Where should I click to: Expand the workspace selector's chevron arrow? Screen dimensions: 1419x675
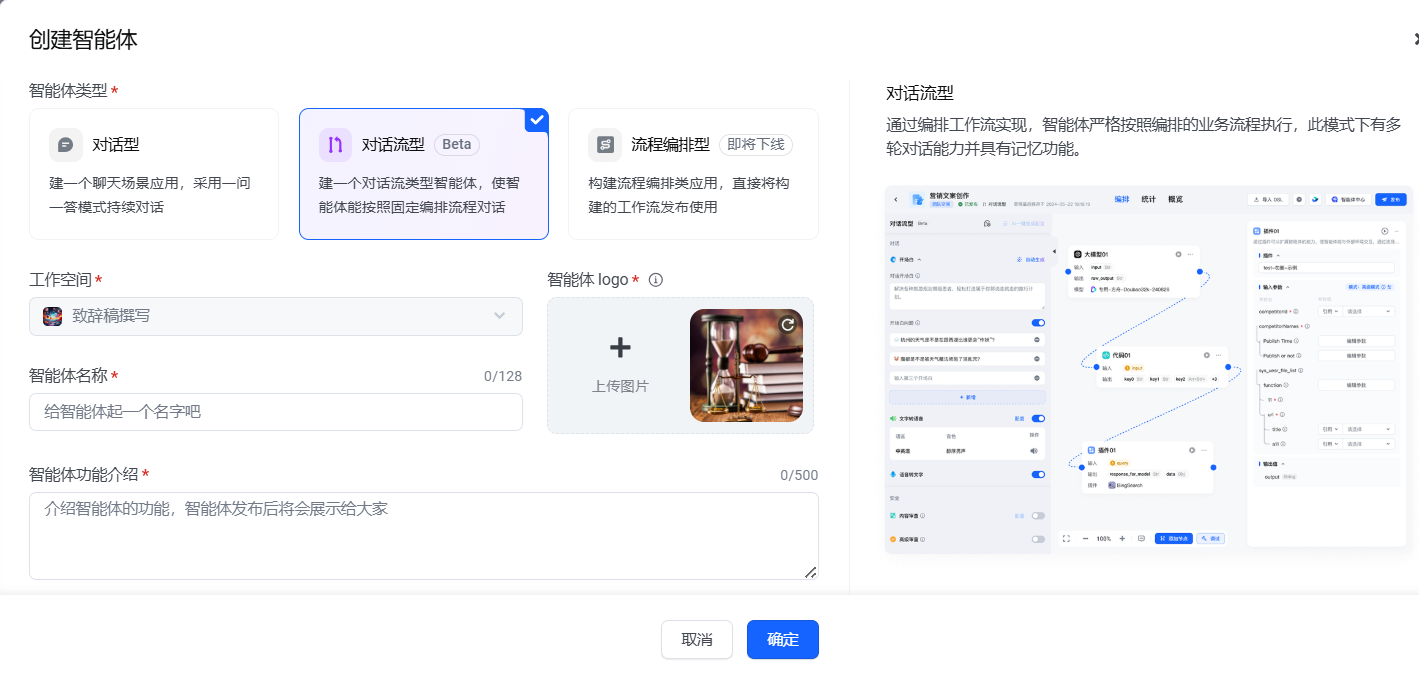500,316
